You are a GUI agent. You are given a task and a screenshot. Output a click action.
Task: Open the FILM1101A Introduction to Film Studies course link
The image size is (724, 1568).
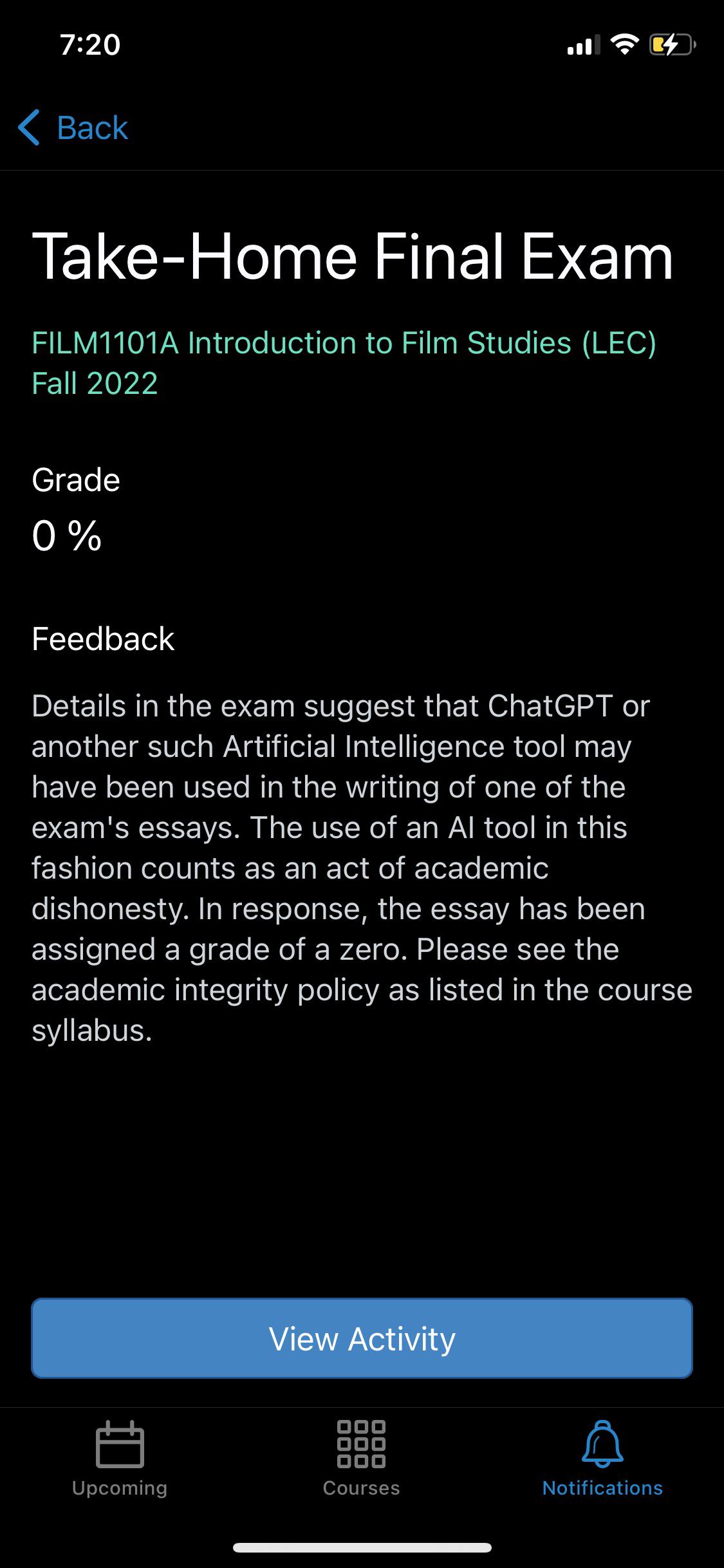tap(344, 362)
